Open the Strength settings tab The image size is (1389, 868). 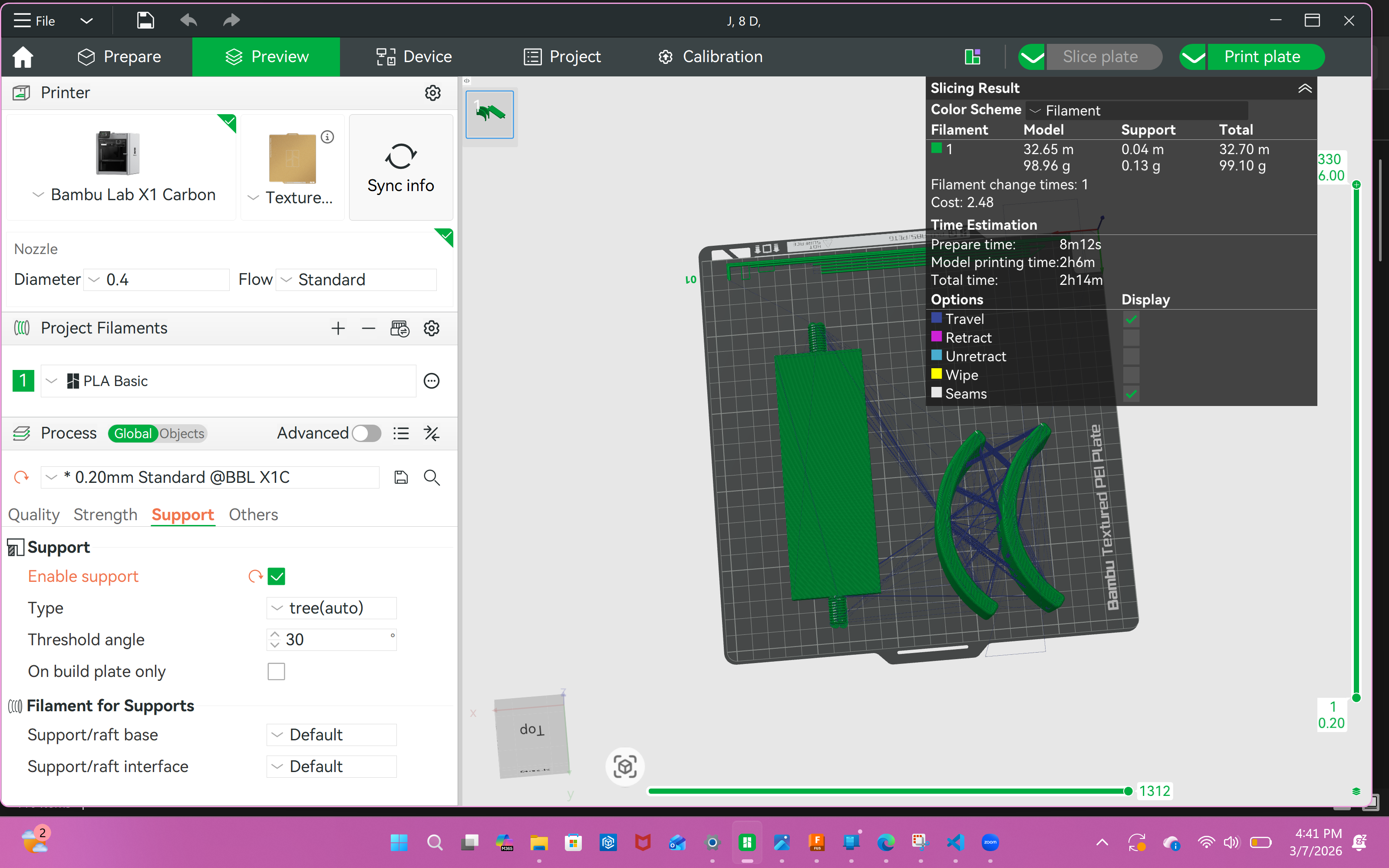click(x=105, y=515)
